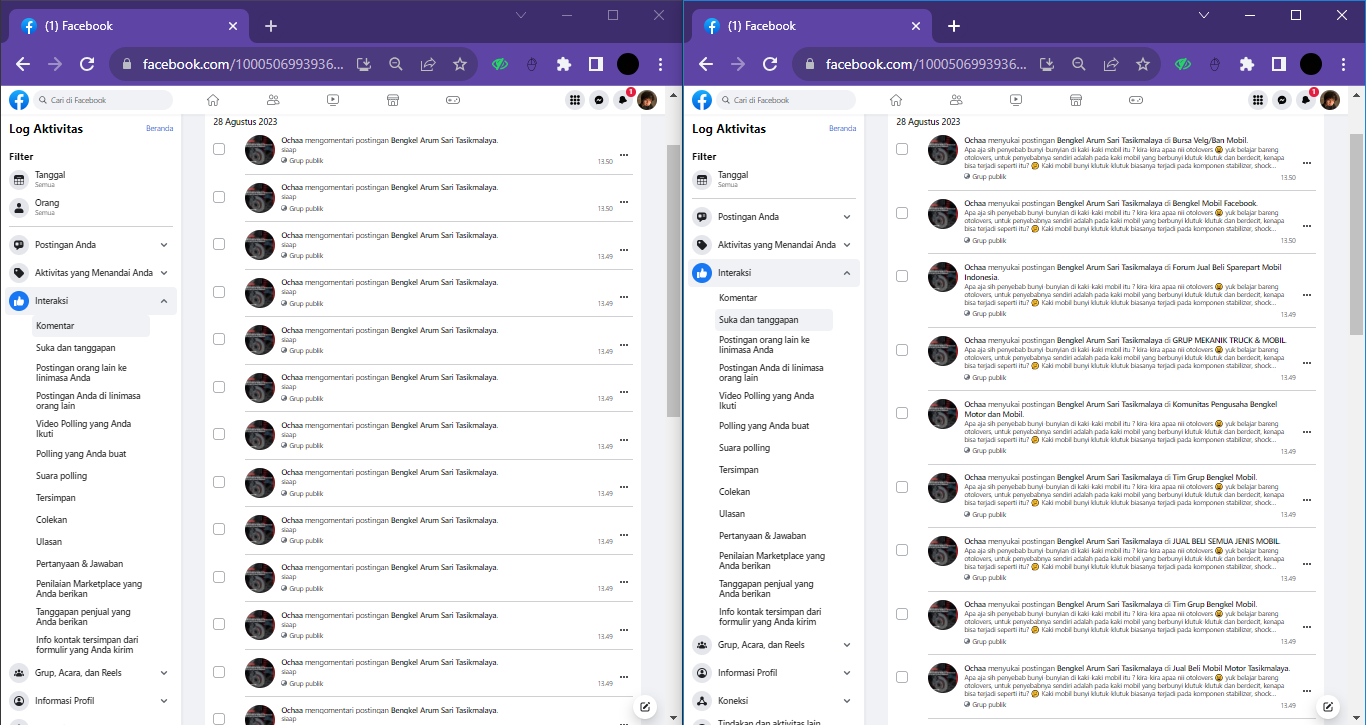
Task: Open Facebook Home icon in left window
Action: 212,100
